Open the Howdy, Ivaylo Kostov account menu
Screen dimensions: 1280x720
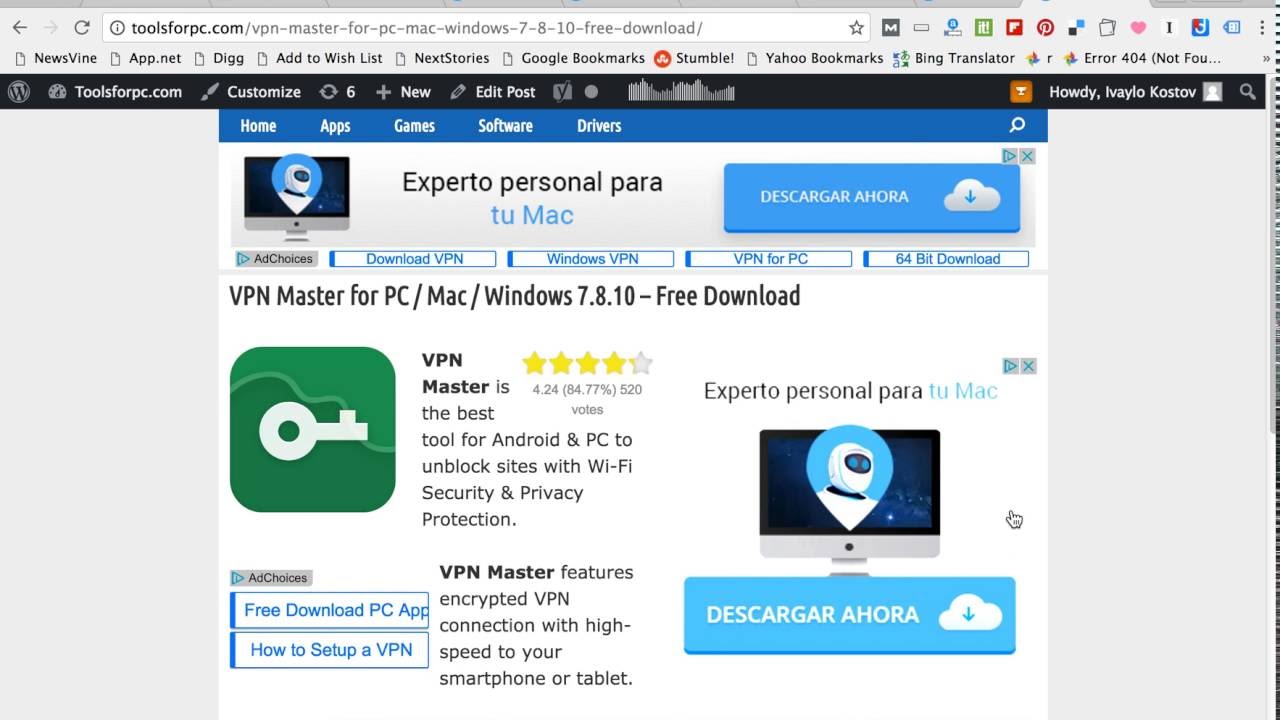(1135, 92)
